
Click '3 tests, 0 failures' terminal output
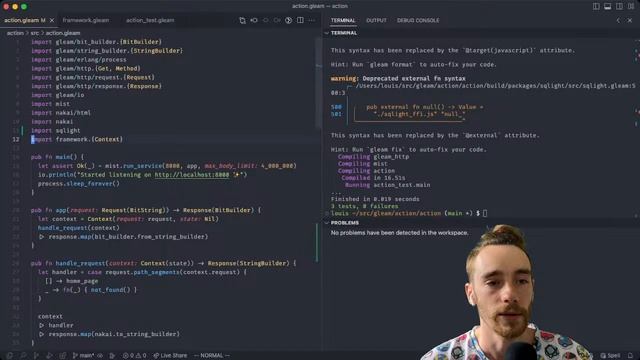pos(364,206)
